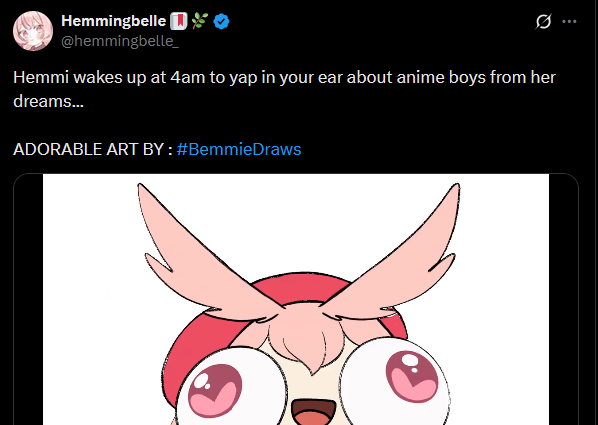Click the tweet text about 4am yapping
598x425 pixels.
[284, 89]
